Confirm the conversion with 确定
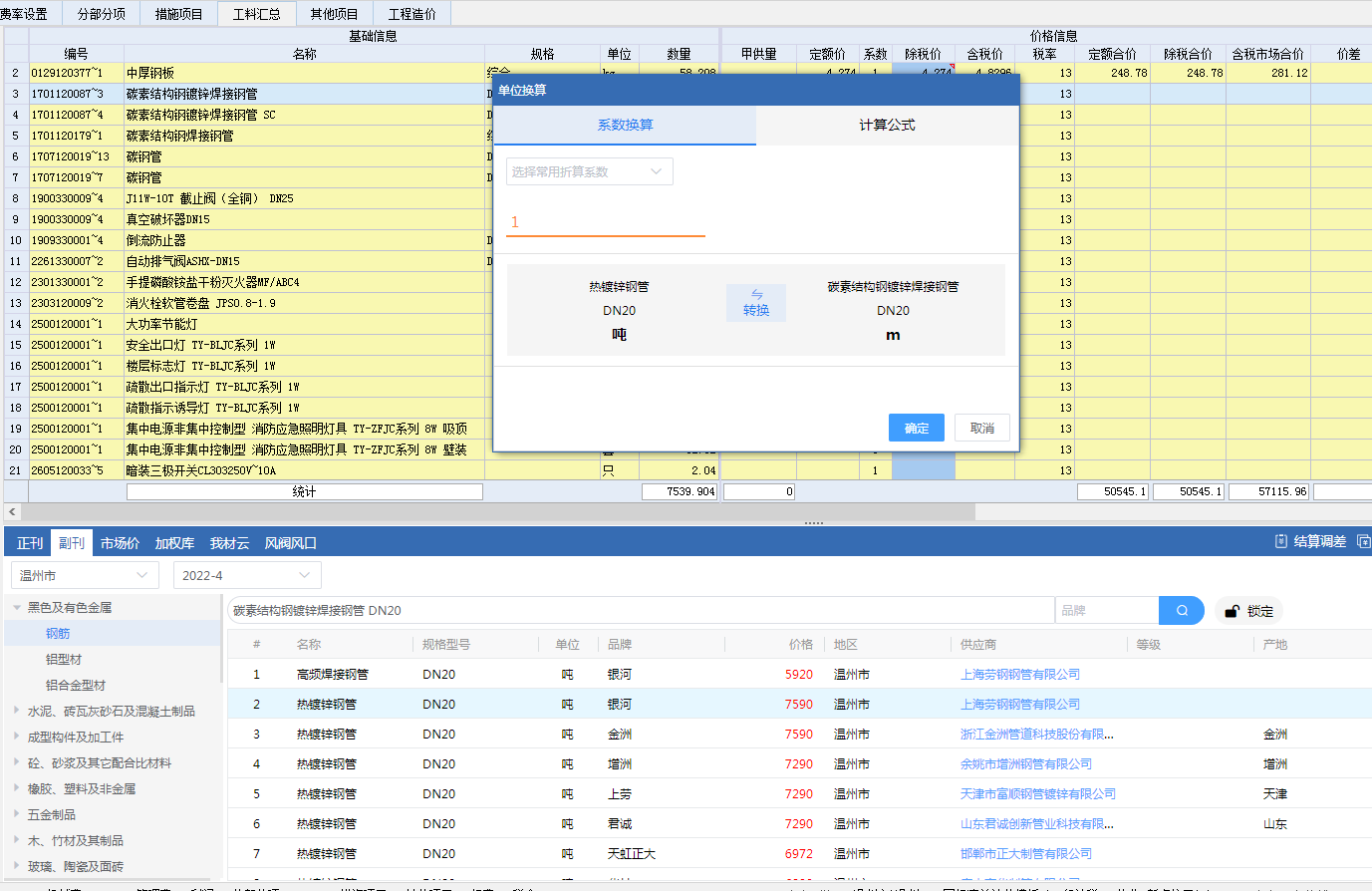The height and width of the screenshot is (891, 1372). (916, 428)
